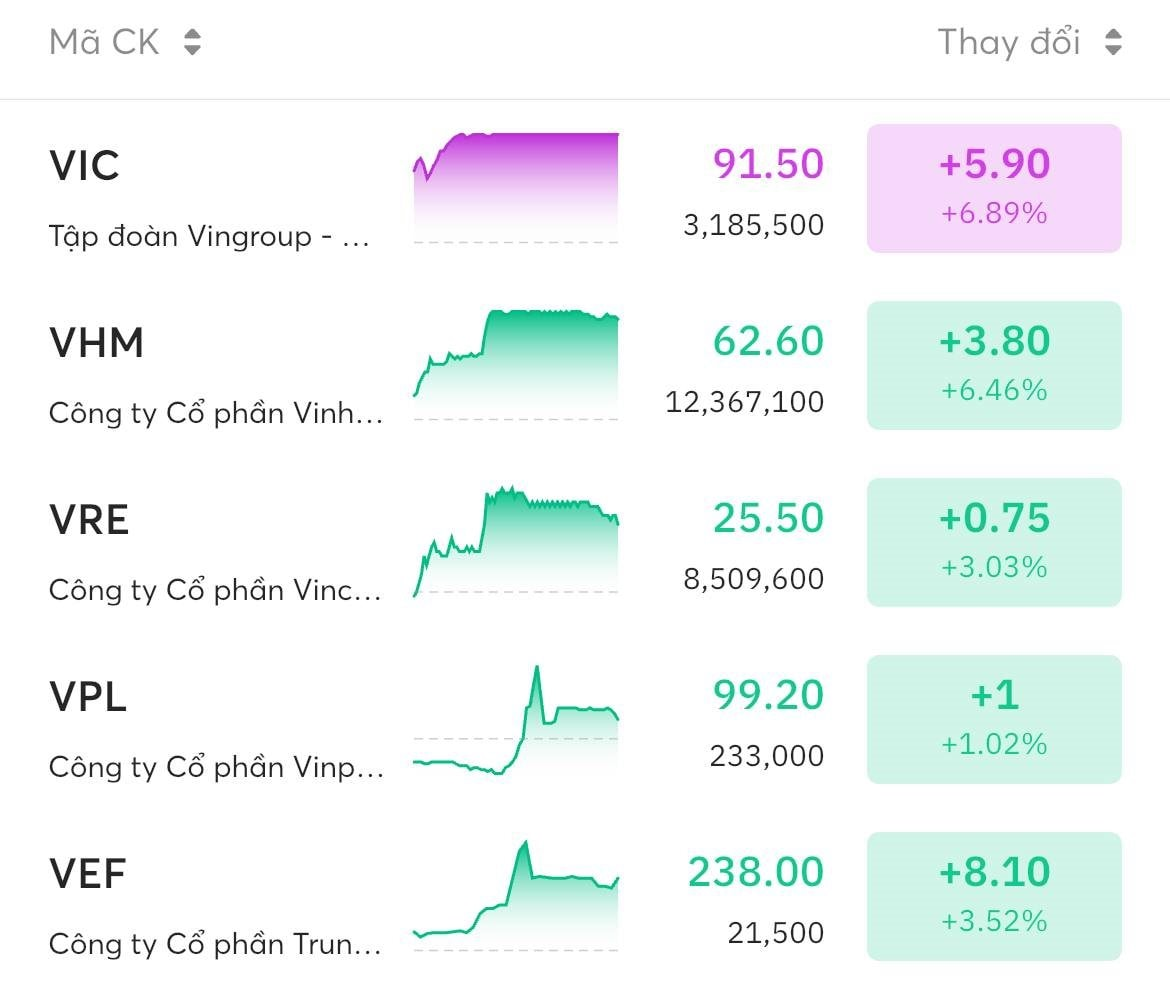Sort list by Mã CK arrows
This screenshot has width=1170, height=989.
pos(193,42)
